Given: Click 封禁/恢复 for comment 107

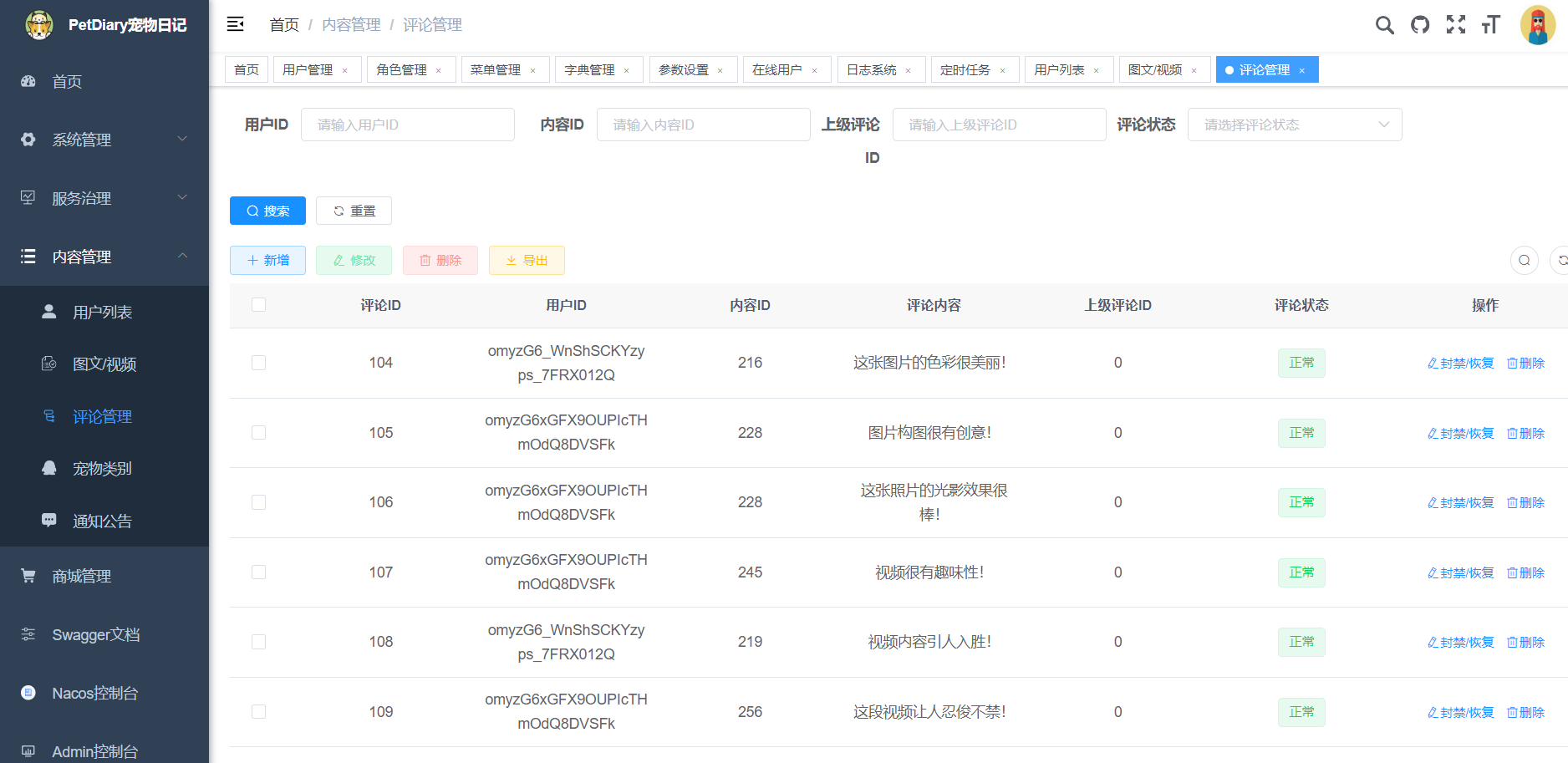Looking at the screenshot, I should tap(1460, 572).
